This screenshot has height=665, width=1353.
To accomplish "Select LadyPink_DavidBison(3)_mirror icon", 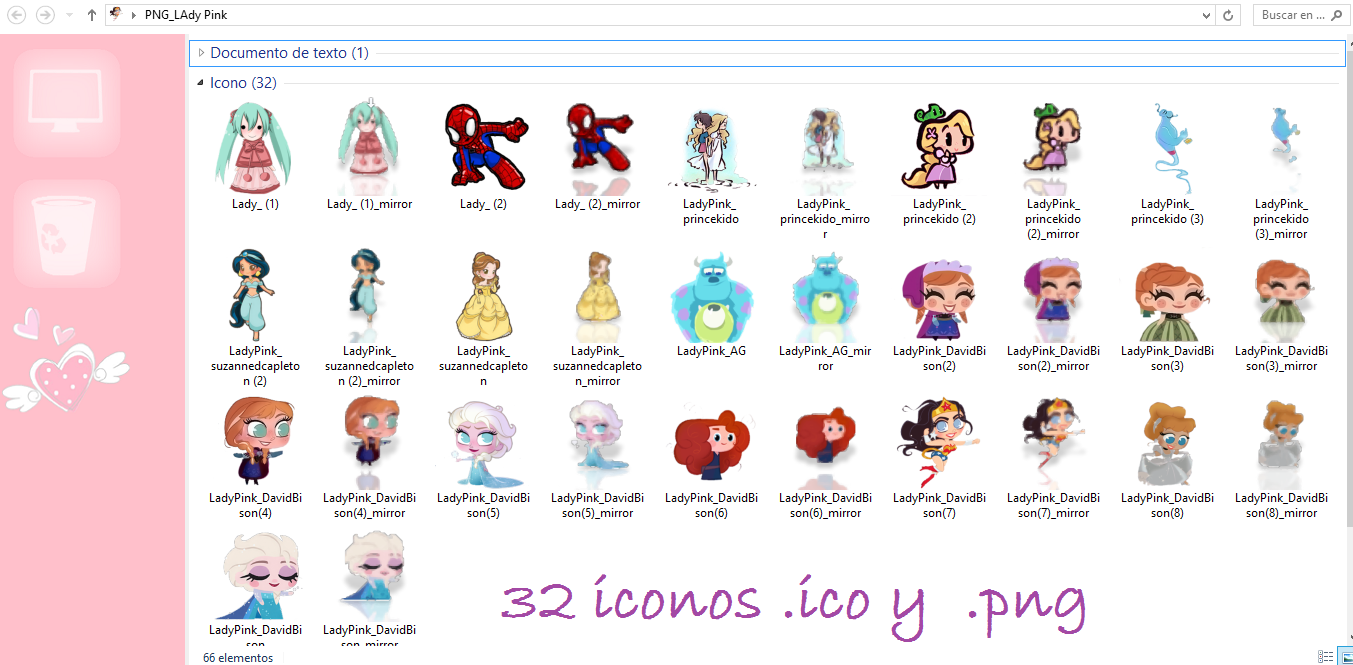I will 1282,298.
